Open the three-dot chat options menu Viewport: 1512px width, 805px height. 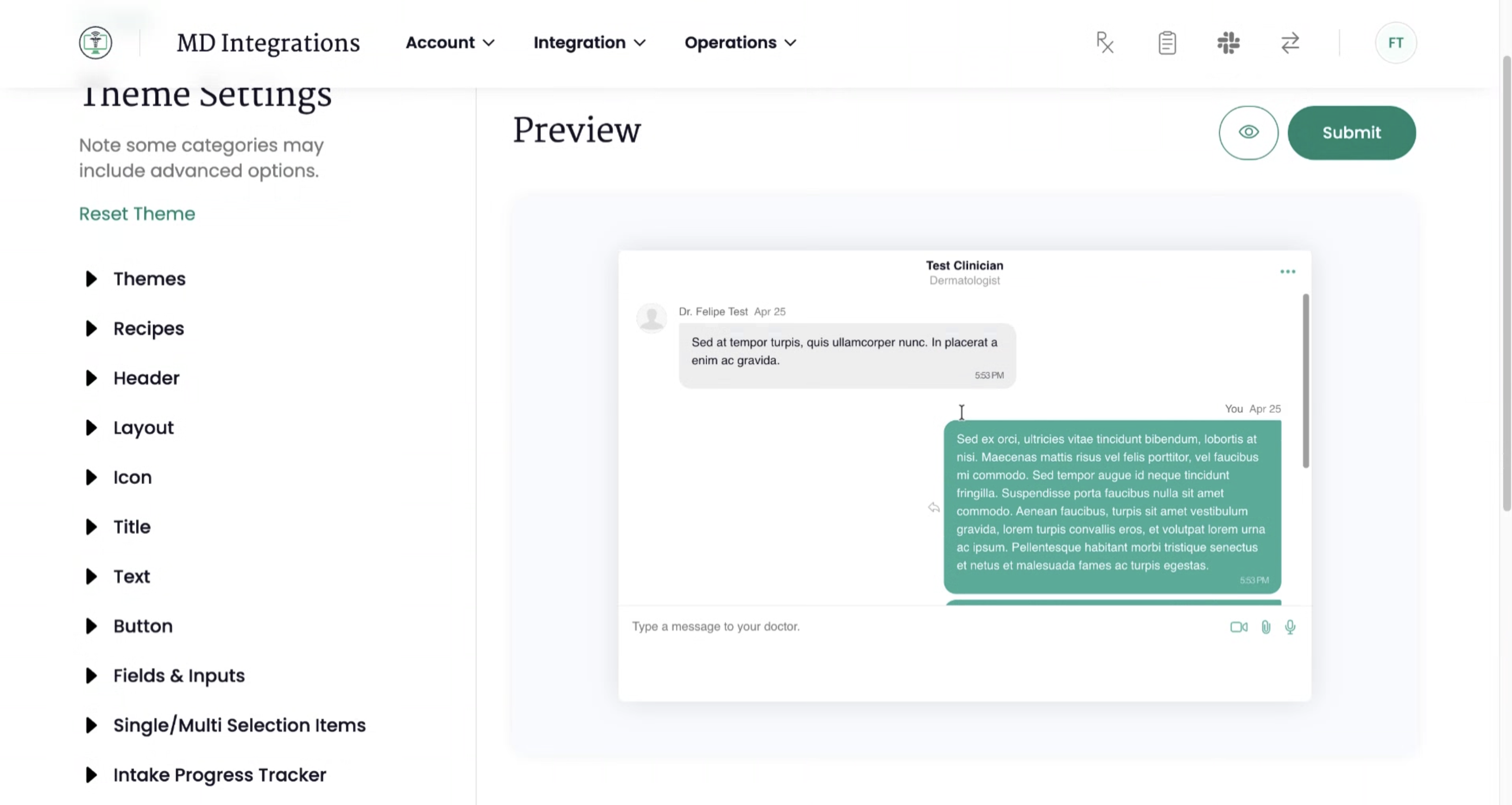click(1287, 272)
